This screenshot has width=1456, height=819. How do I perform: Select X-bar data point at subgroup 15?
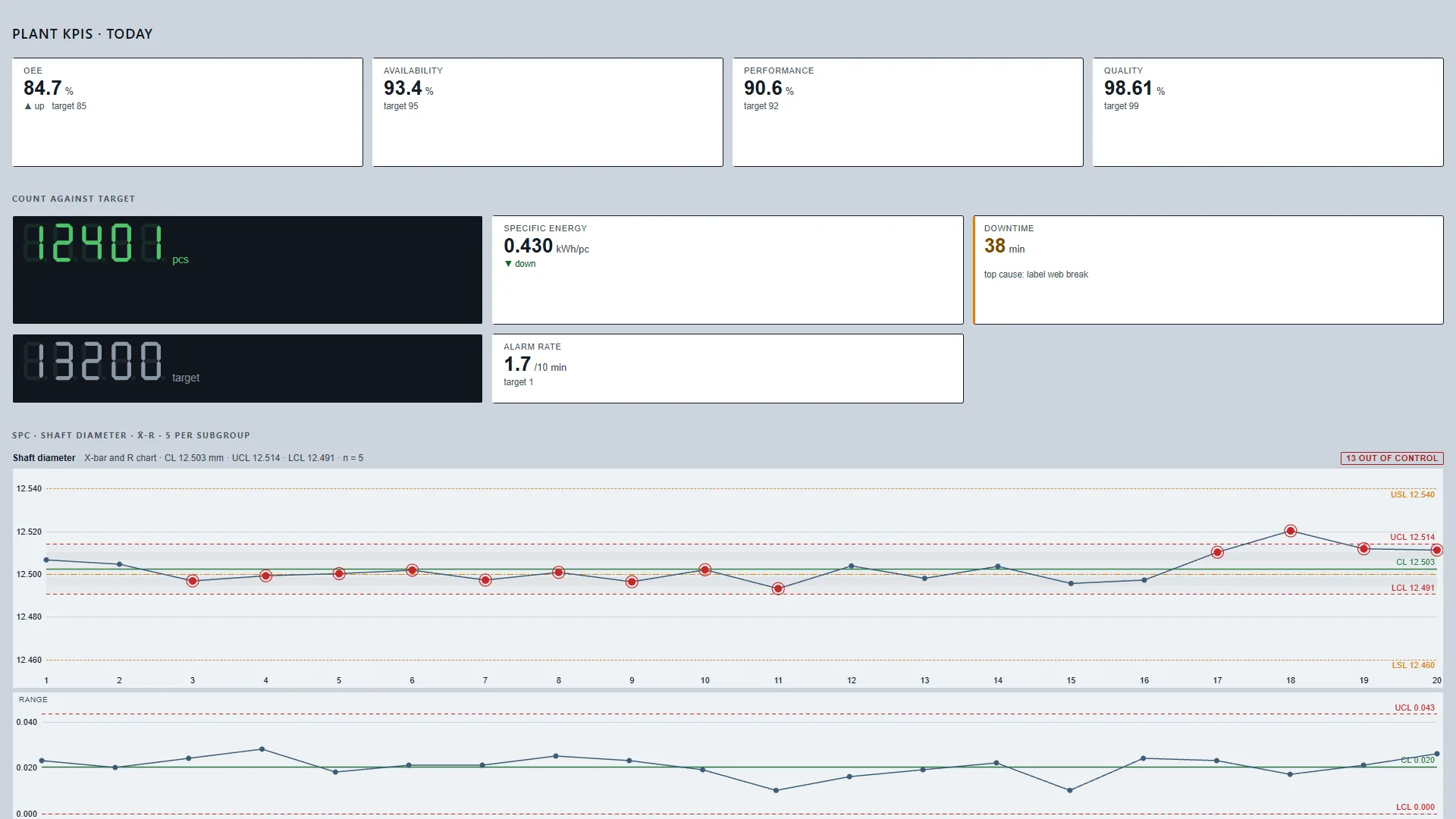click(x=1071, y=583)
